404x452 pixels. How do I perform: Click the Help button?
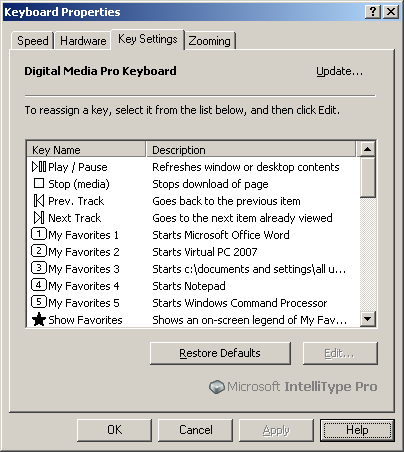[x=357, y=430]
